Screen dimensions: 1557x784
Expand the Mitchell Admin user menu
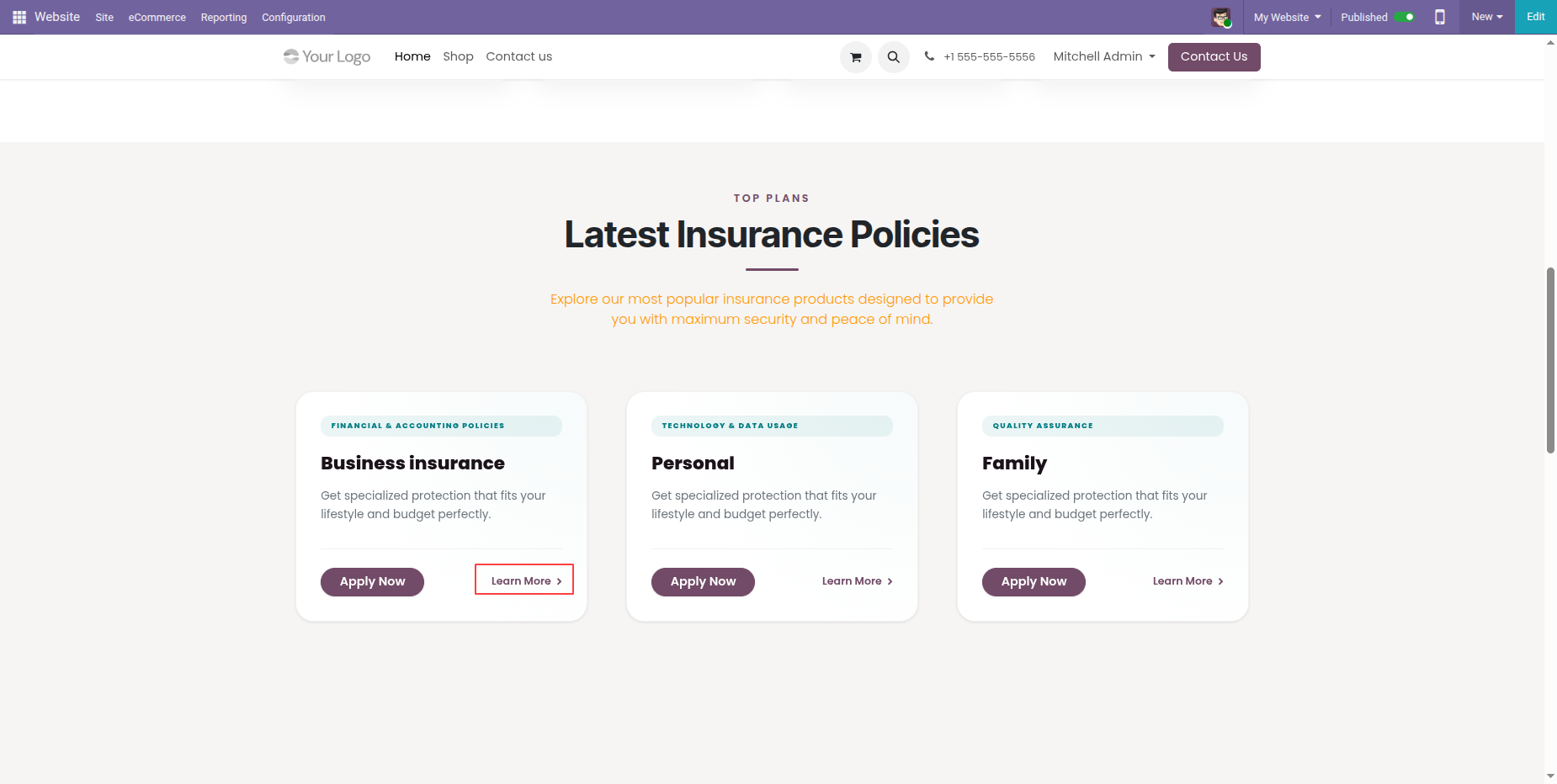1104,56
